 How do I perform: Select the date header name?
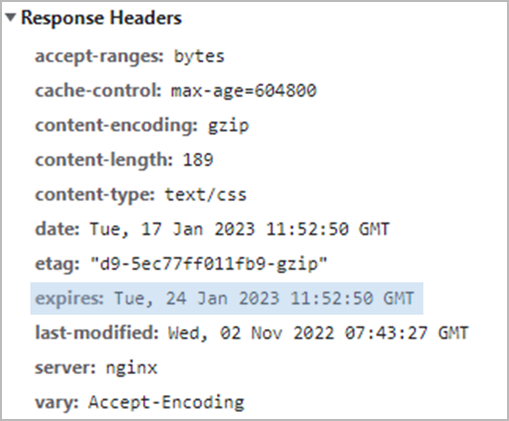click(x=57, y=229)
